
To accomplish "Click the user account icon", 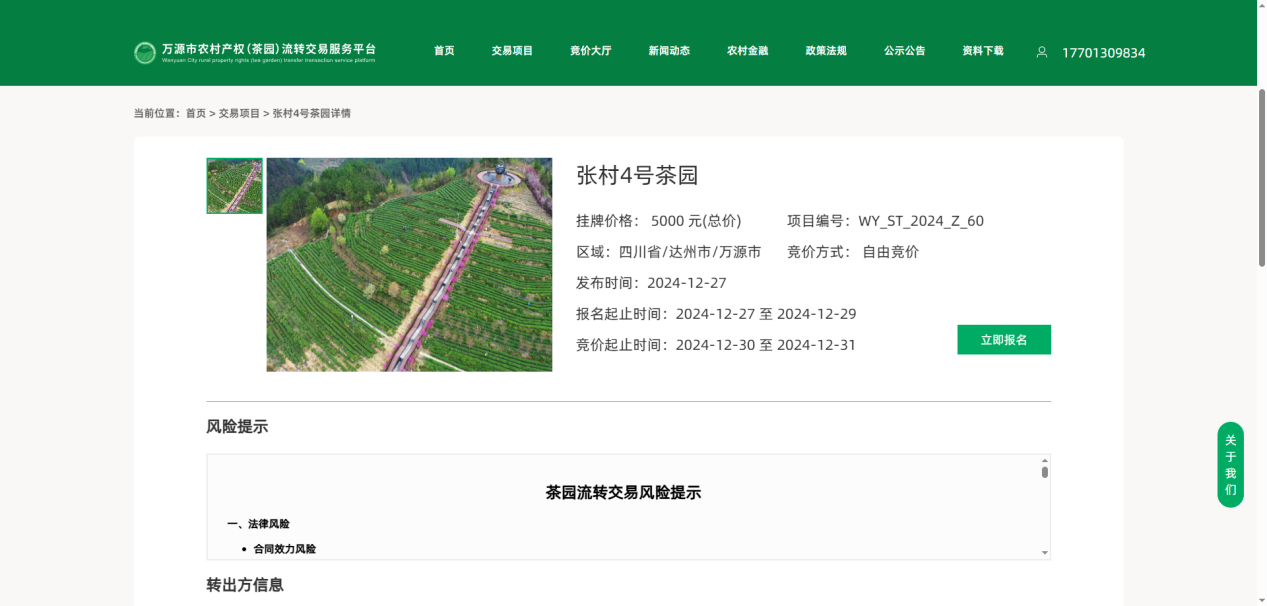I will (1042, 52).
